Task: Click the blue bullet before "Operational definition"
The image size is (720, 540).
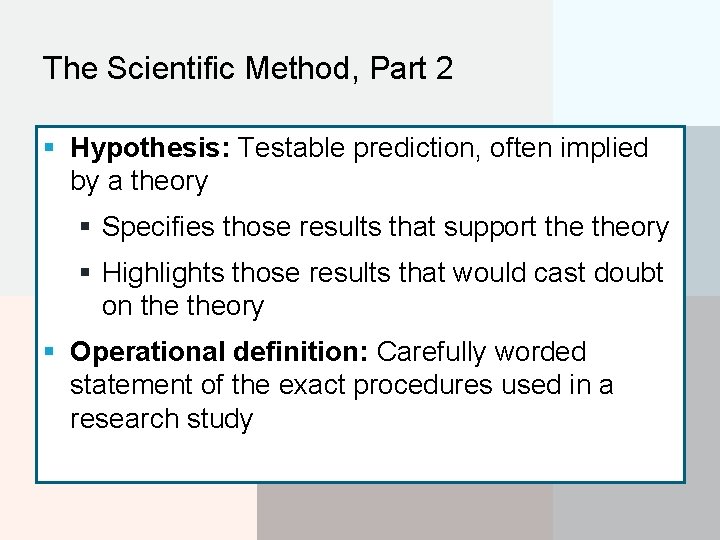Action: click(50, 352)
